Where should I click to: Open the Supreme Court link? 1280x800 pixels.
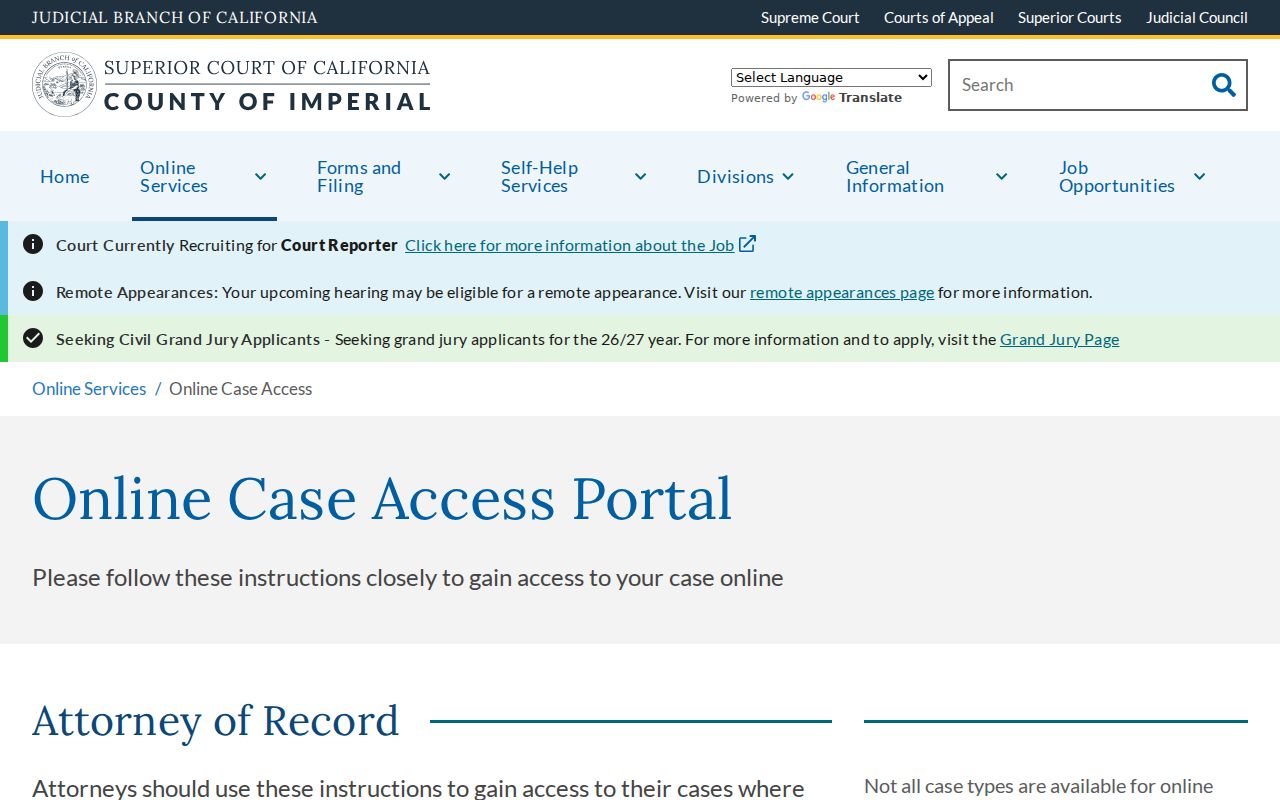(x=810, y=18)
